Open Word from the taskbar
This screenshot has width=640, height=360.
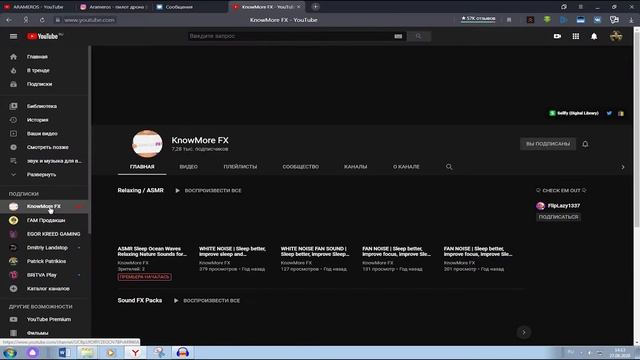[x=64, y=353]
